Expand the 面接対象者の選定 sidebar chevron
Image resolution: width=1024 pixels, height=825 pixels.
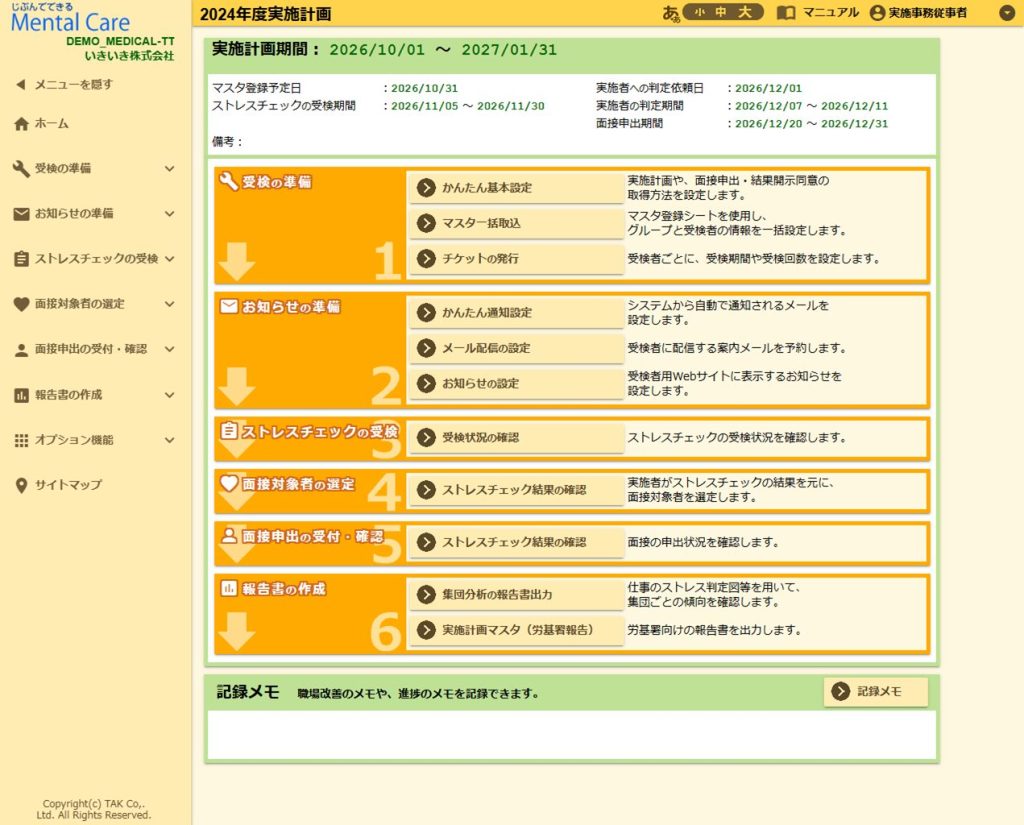tap(170, 304)
